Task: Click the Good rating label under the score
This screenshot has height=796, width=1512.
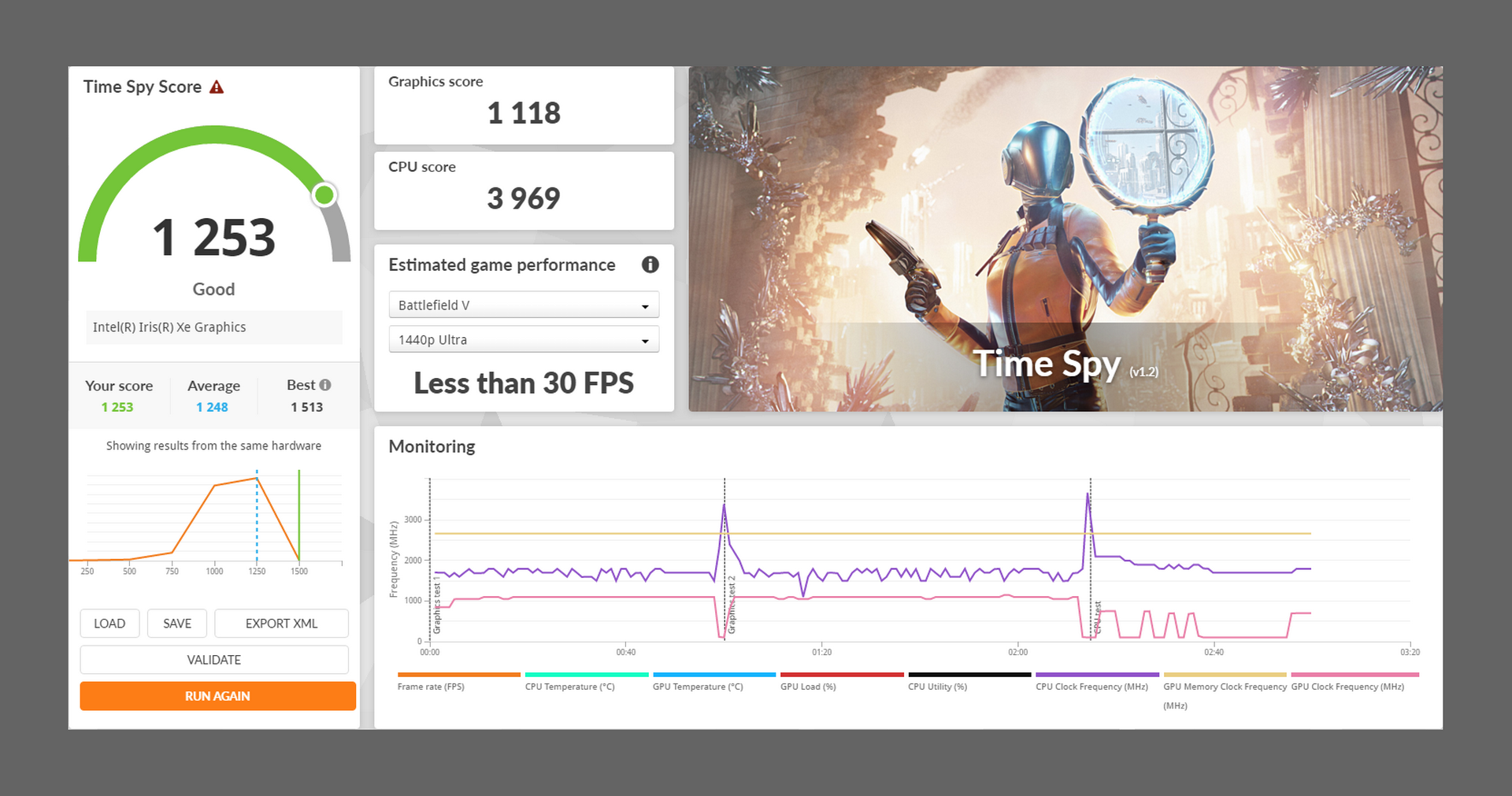Action: click(x=214, y=289)
